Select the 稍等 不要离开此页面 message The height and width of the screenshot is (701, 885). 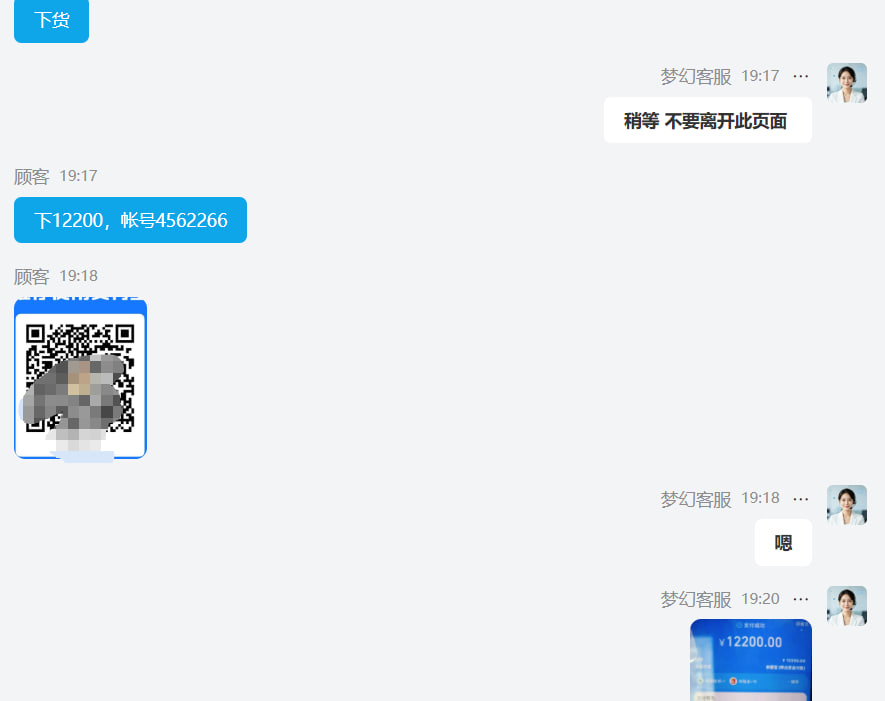(x=707, y=120)
